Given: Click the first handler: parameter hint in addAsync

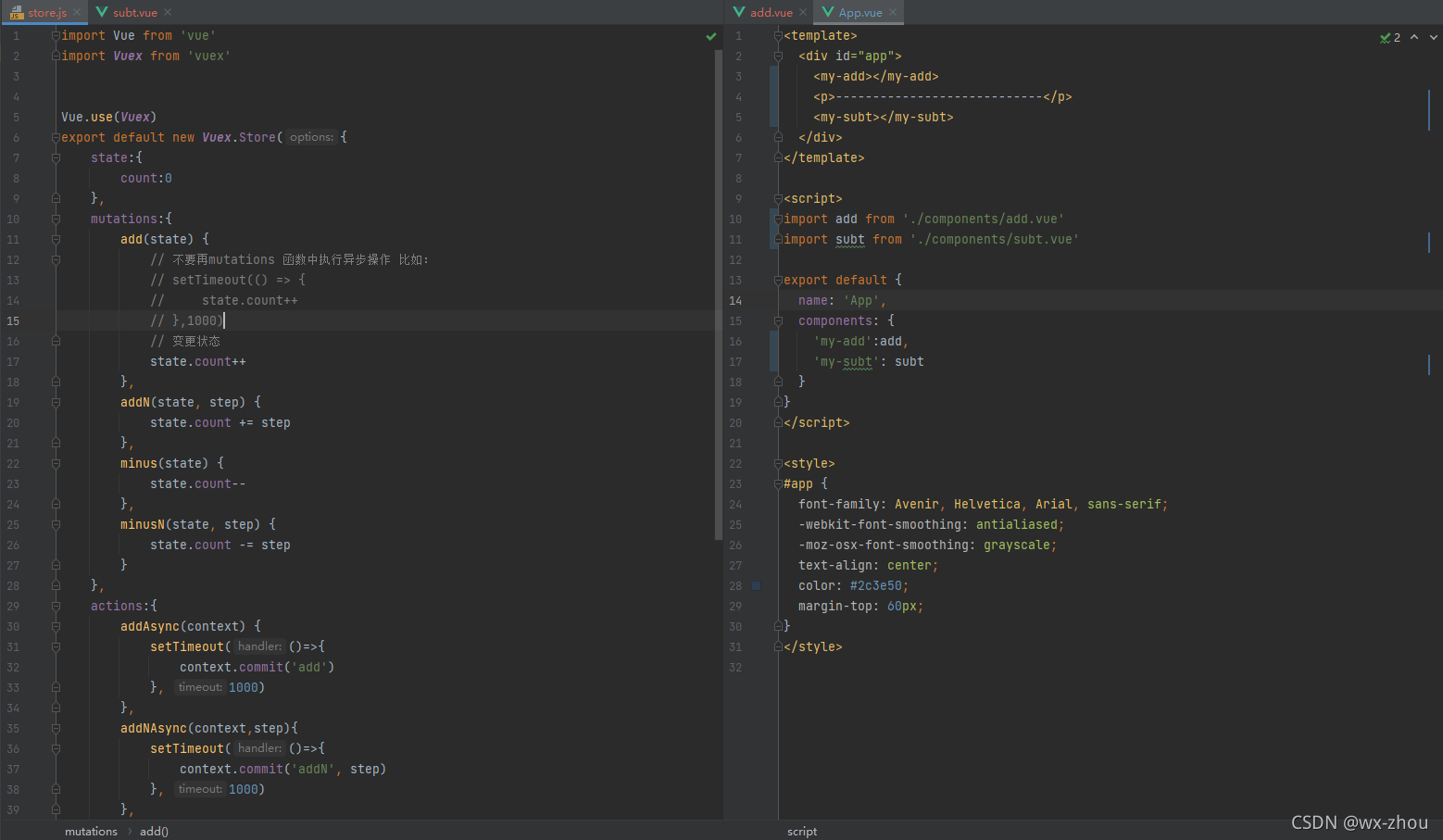Looking at the screenshot, I should 259,646.
